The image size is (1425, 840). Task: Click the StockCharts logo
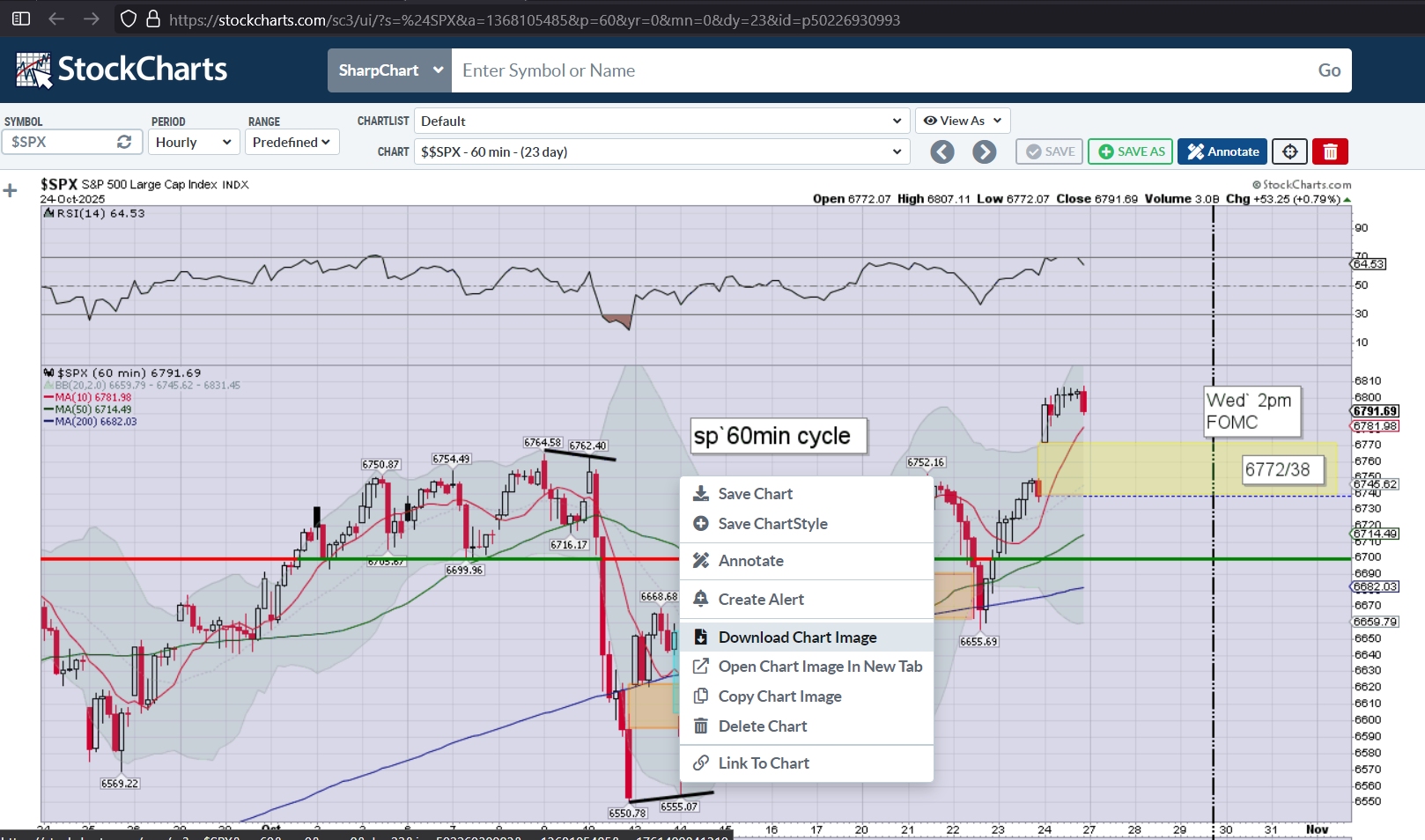click(x=122, y=70)
